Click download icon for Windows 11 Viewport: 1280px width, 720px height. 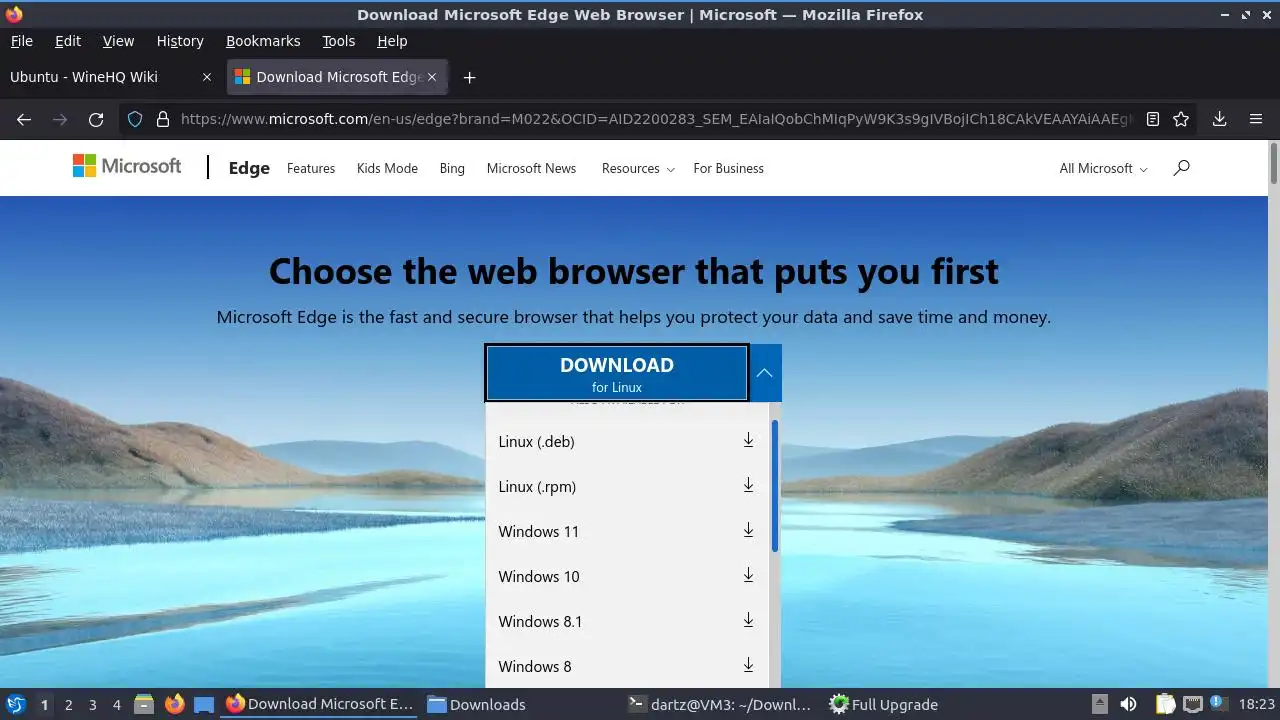pyautogui.click(x=748, y=530)
